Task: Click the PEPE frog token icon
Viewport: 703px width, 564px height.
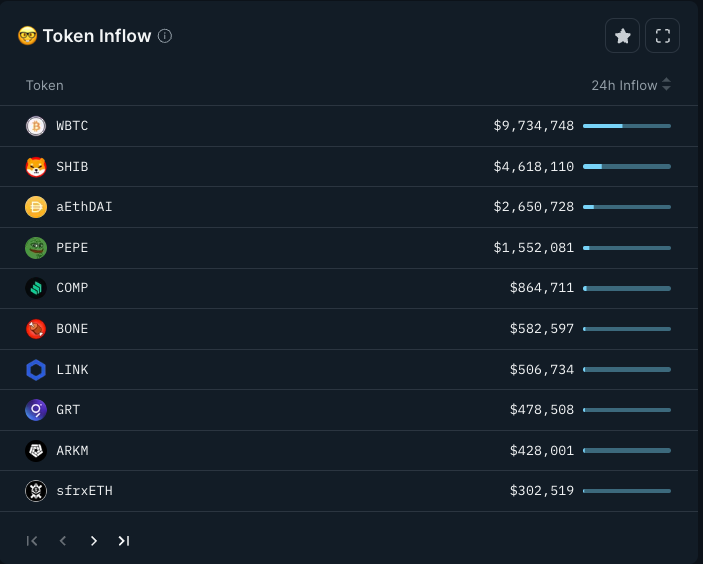Action: pos(36,248)
